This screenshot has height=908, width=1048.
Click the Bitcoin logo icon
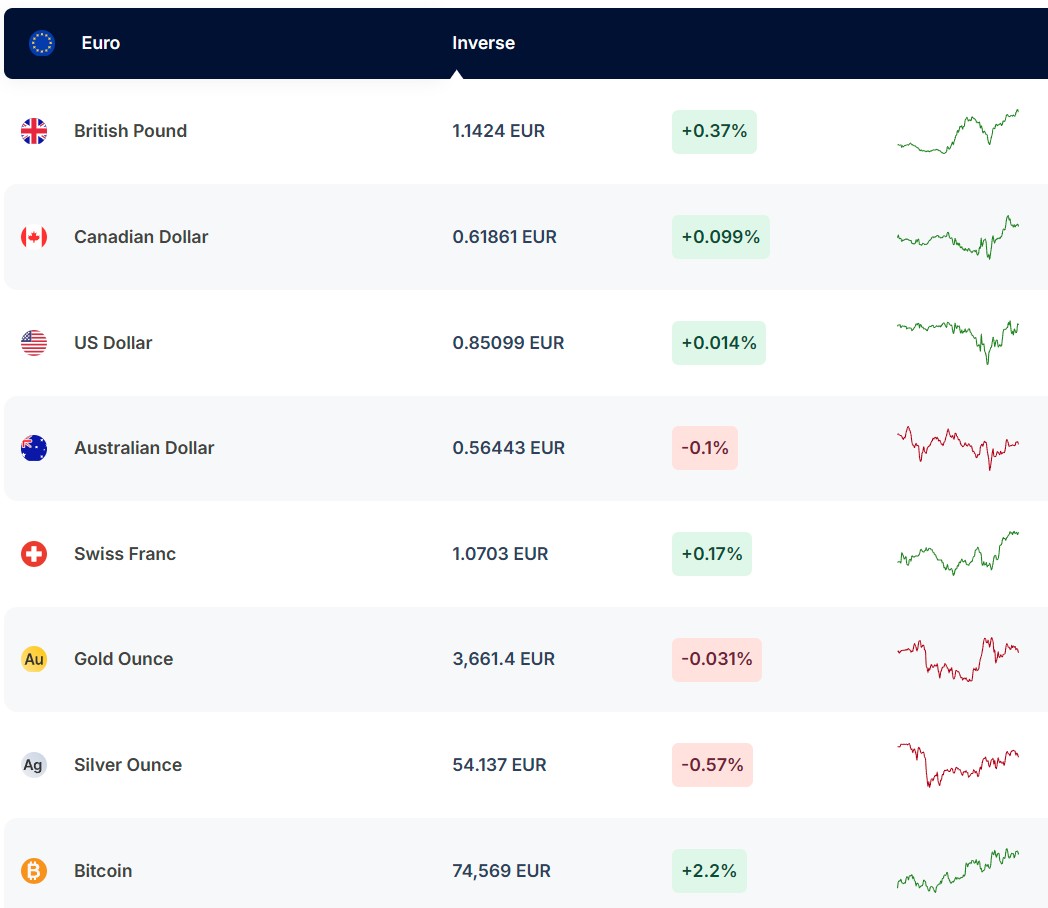(34, 871)
